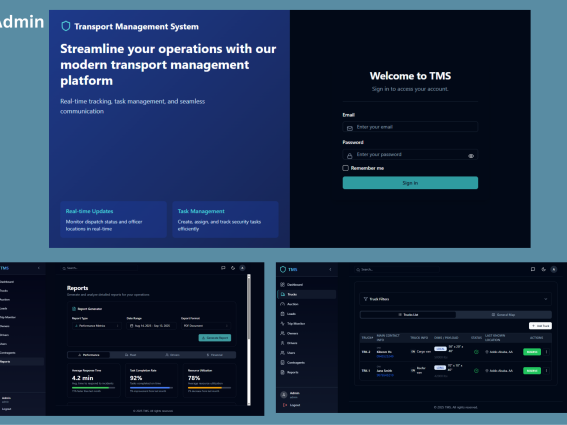The image size is (567, 425).
Task: Click Users icon in Trucks screen sidebar
Action: [x=282, y=353]
